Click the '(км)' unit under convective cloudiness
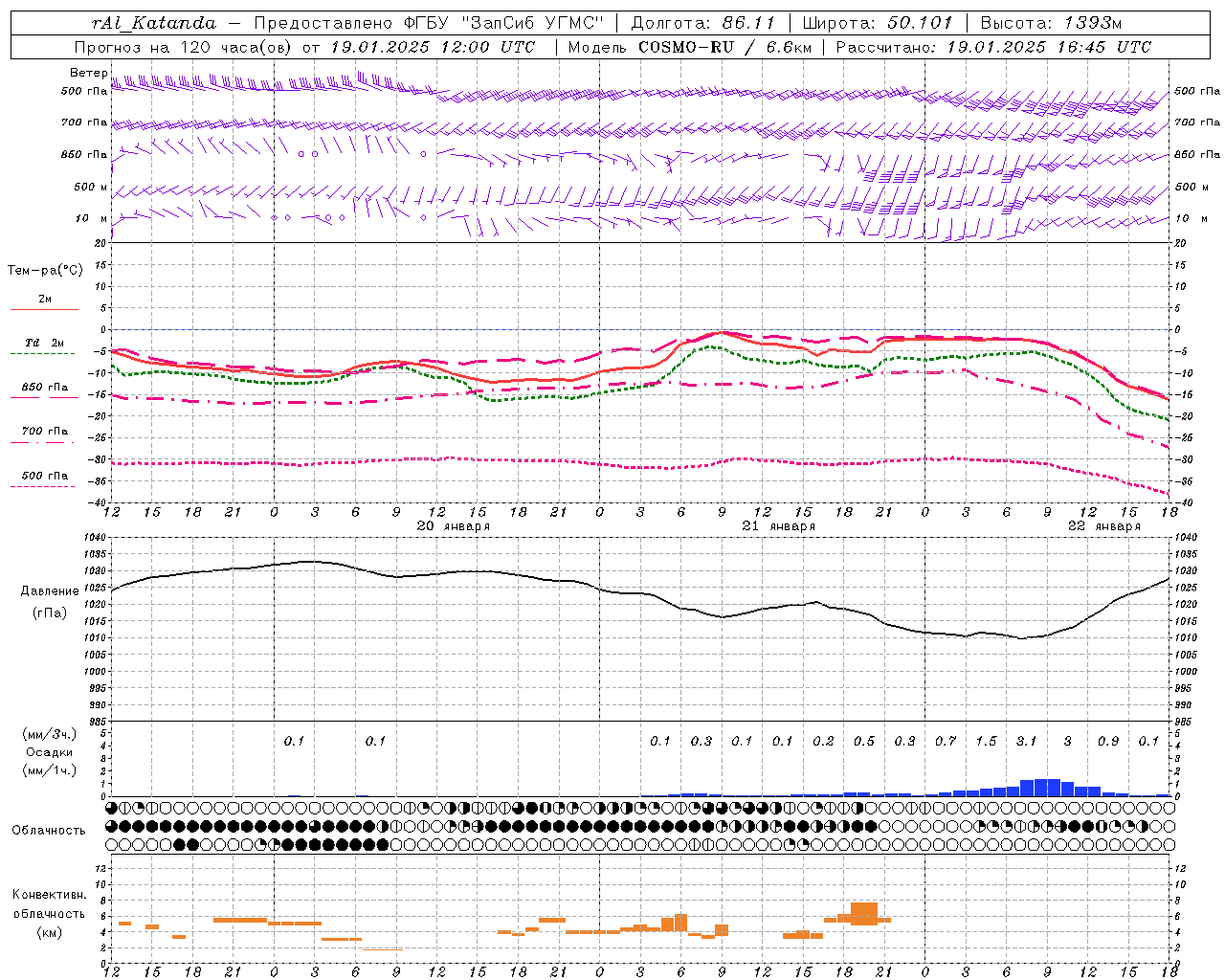Screen dimensions: 1225x980 pyautogui.click(x=50, y=933)
